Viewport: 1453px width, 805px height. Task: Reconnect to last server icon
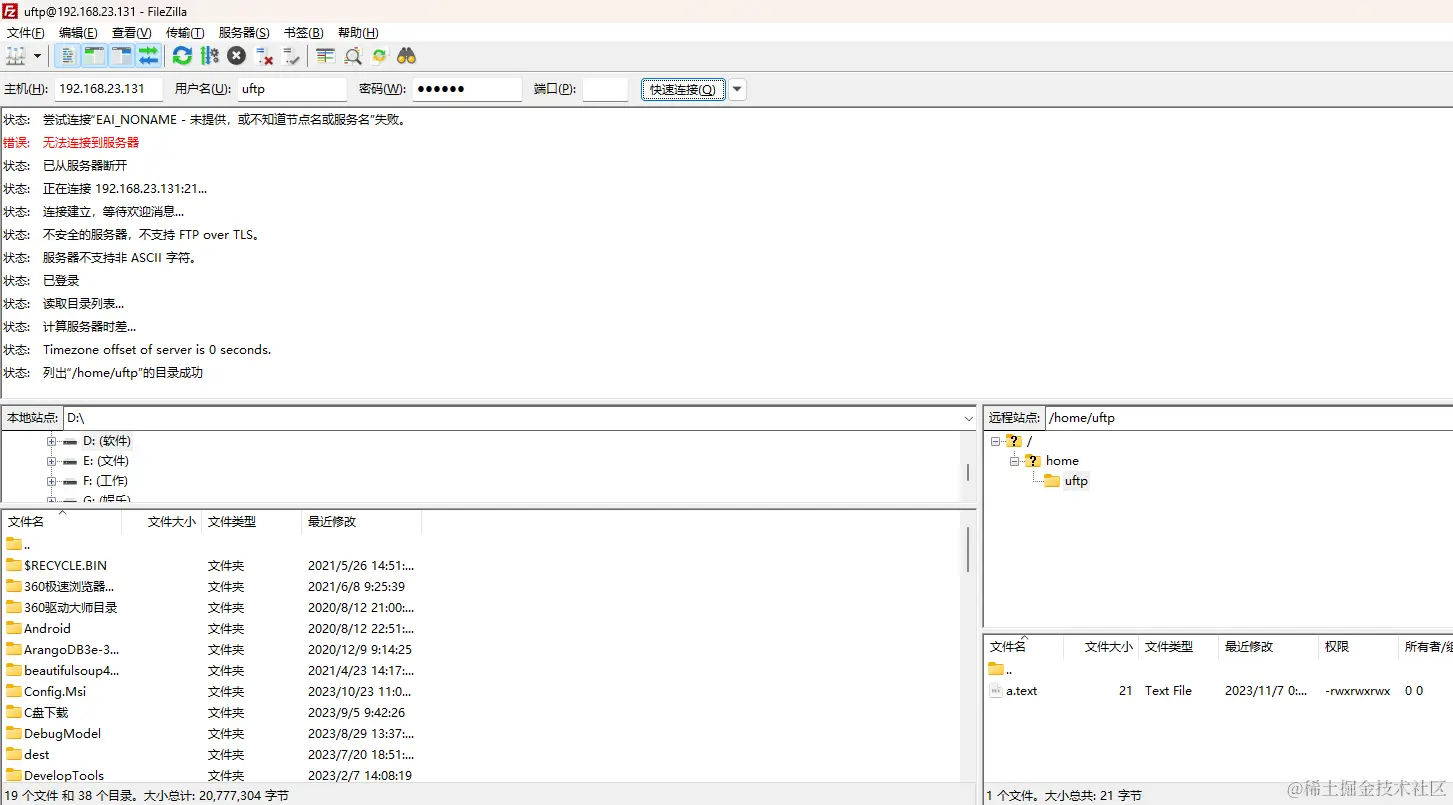[291, 56]
